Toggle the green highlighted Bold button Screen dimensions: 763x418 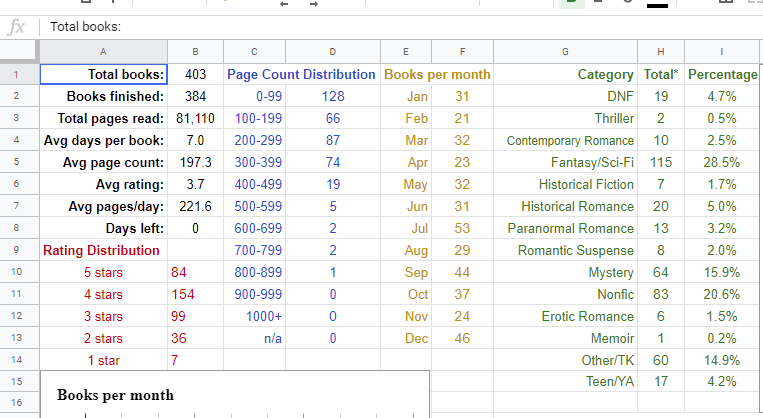pos(572,3)
